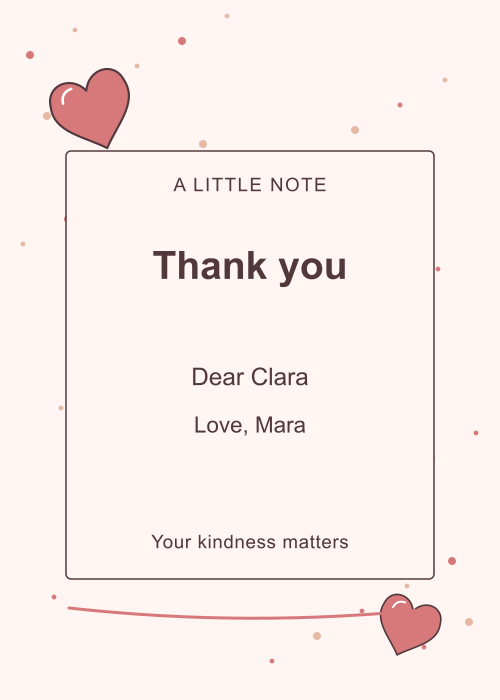Screen dimensions: 500x700
Task: Select the word "Dear" in the greeting
Action: [x=218, y=377]
